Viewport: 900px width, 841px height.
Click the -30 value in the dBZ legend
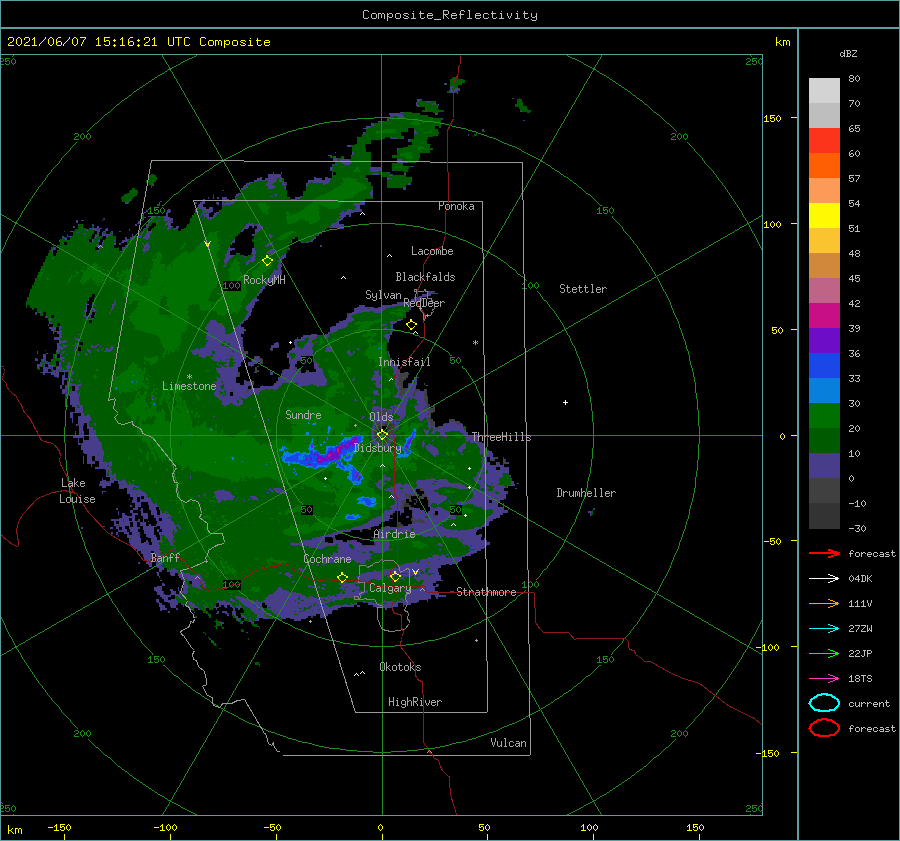point(857,528)
